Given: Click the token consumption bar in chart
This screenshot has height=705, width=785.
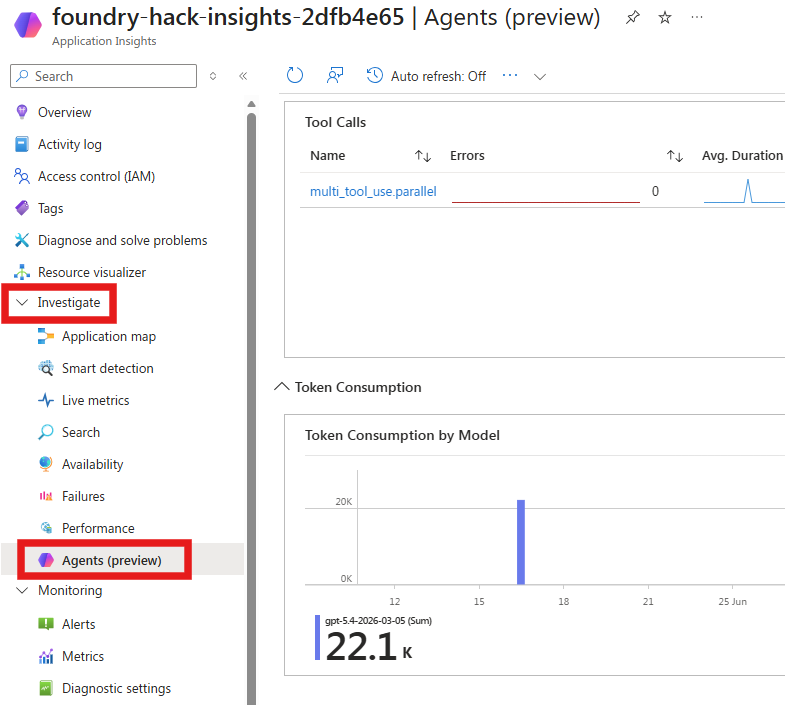Looking at the screenshot, I should (521, 542).
